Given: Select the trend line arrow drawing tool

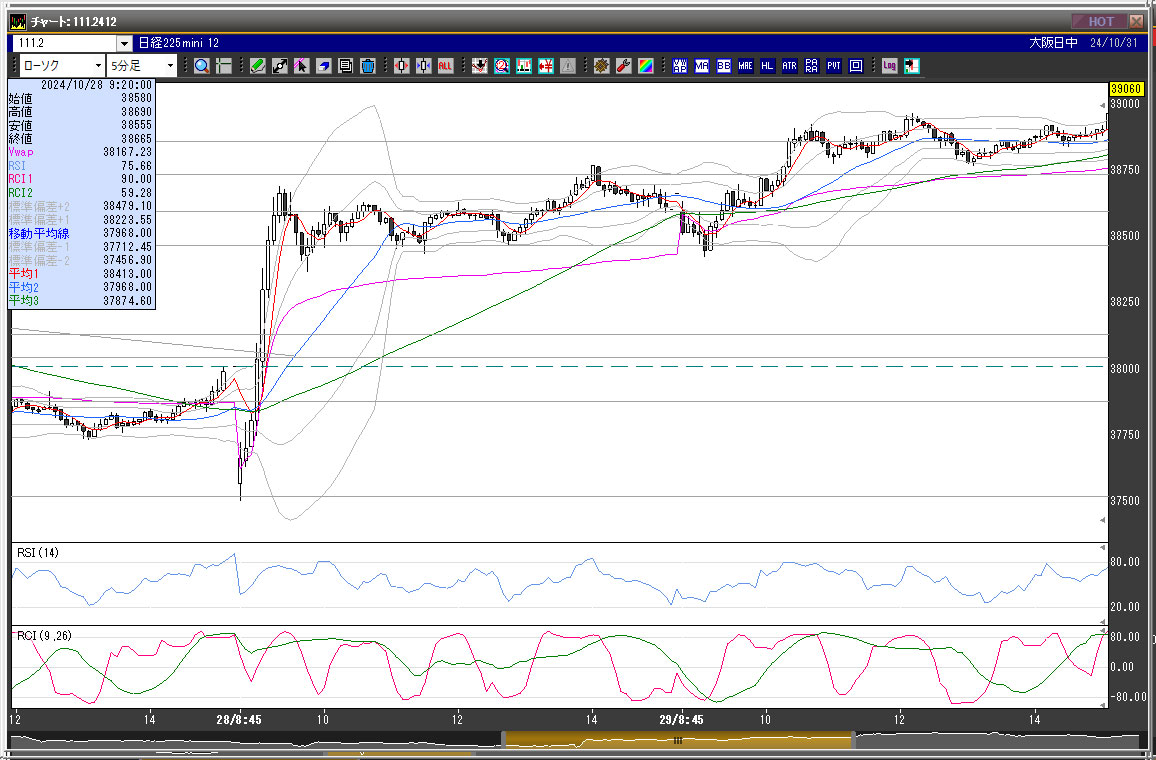Looking at the screenshot, I should [279, 66].
